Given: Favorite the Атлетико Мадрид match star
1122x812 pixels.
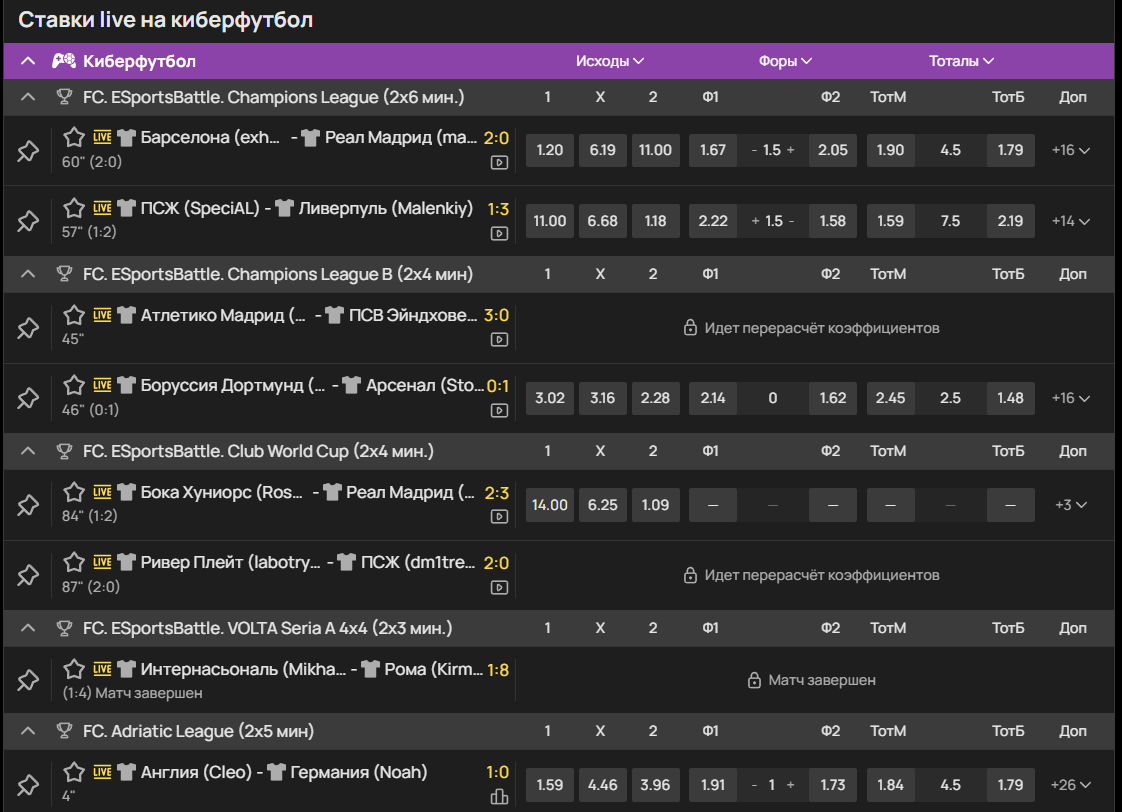Looking at the screenshot, I should 74,315.
